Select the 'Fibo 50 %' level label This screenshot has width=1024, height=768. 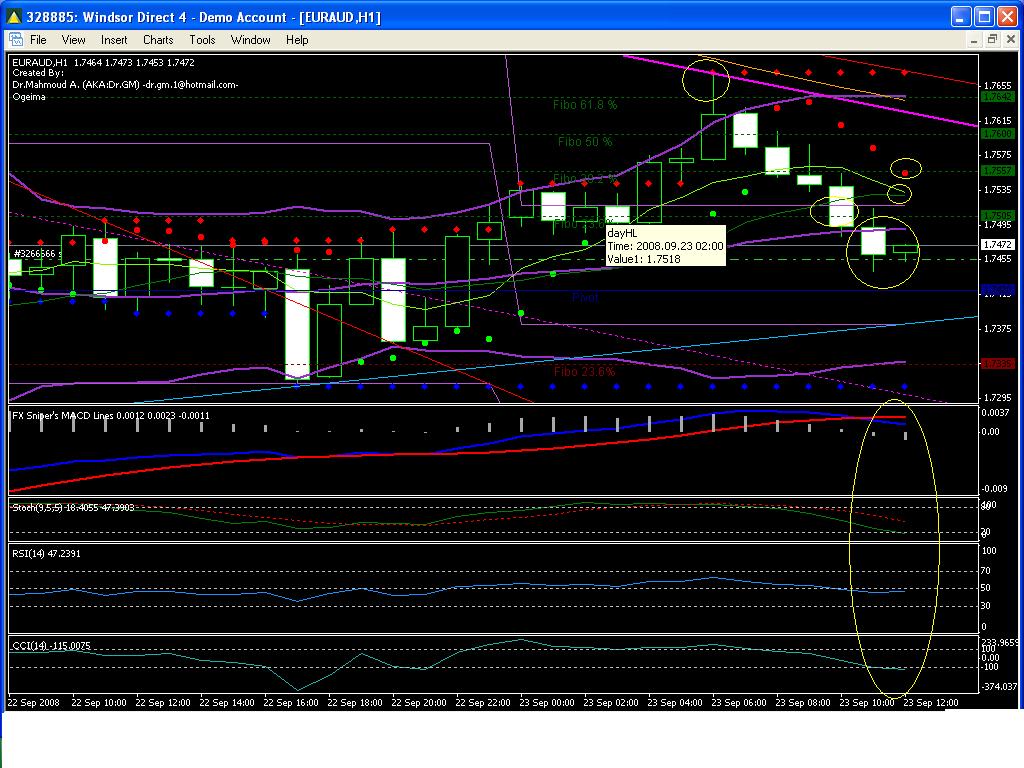click(x=584, y=142)
